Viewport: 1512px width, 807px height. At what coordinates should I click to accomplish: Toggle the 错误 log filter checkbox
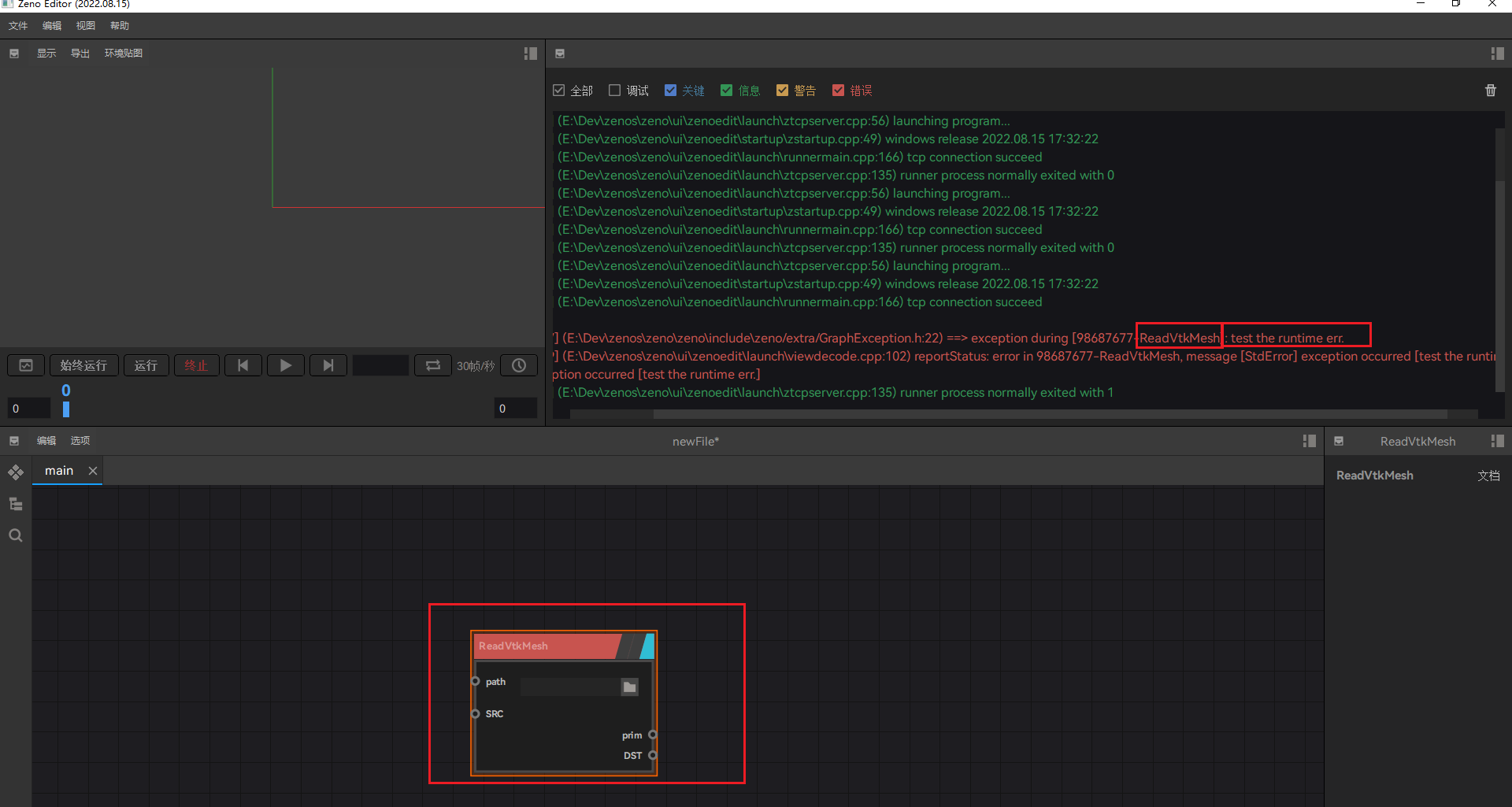[839, 91]
